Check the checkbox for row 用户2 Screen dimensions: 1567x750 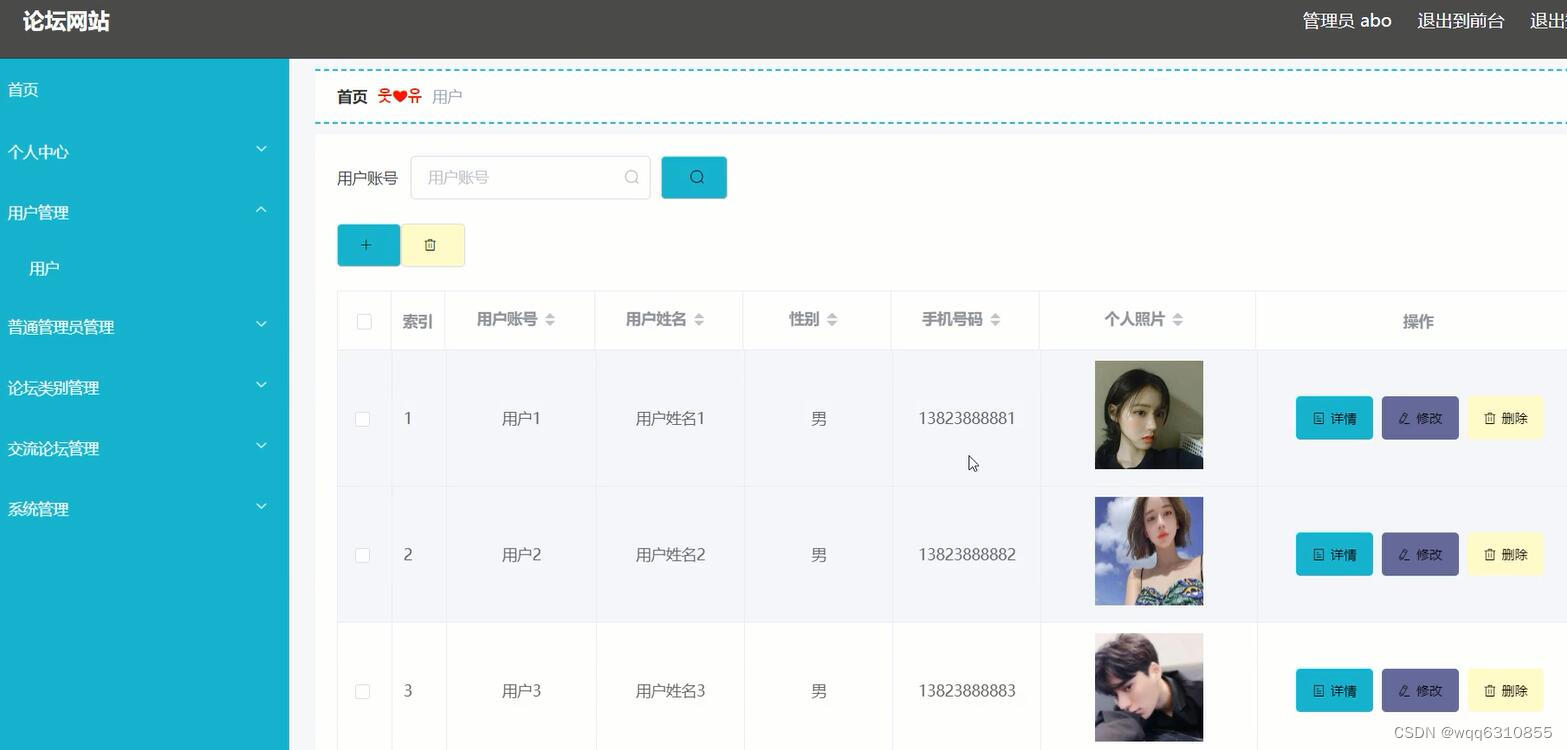(x=363, y=555)
